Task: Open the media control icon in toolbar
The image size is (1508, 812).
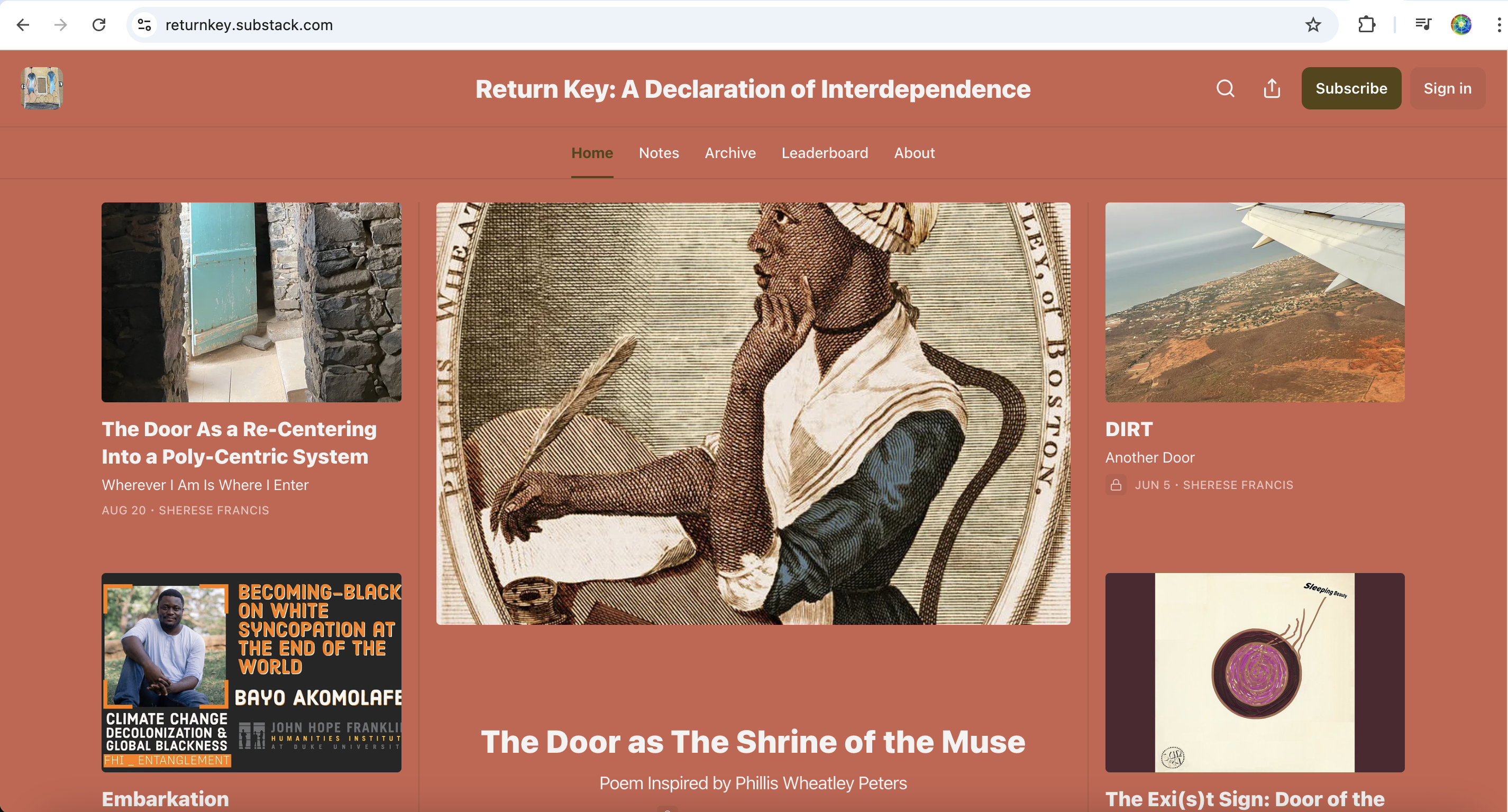Action: pos(1422,24)
